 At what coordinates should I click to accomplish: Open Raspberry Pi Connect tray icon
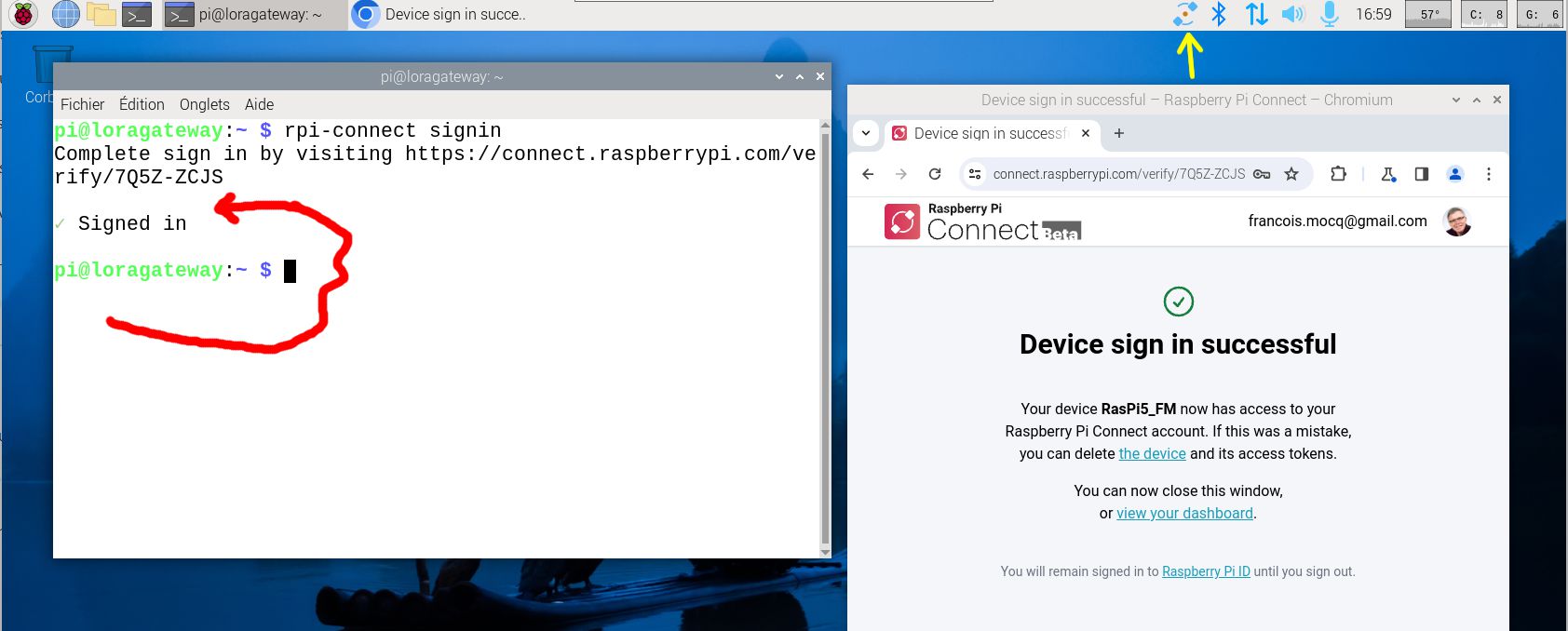coord(1184,14)
